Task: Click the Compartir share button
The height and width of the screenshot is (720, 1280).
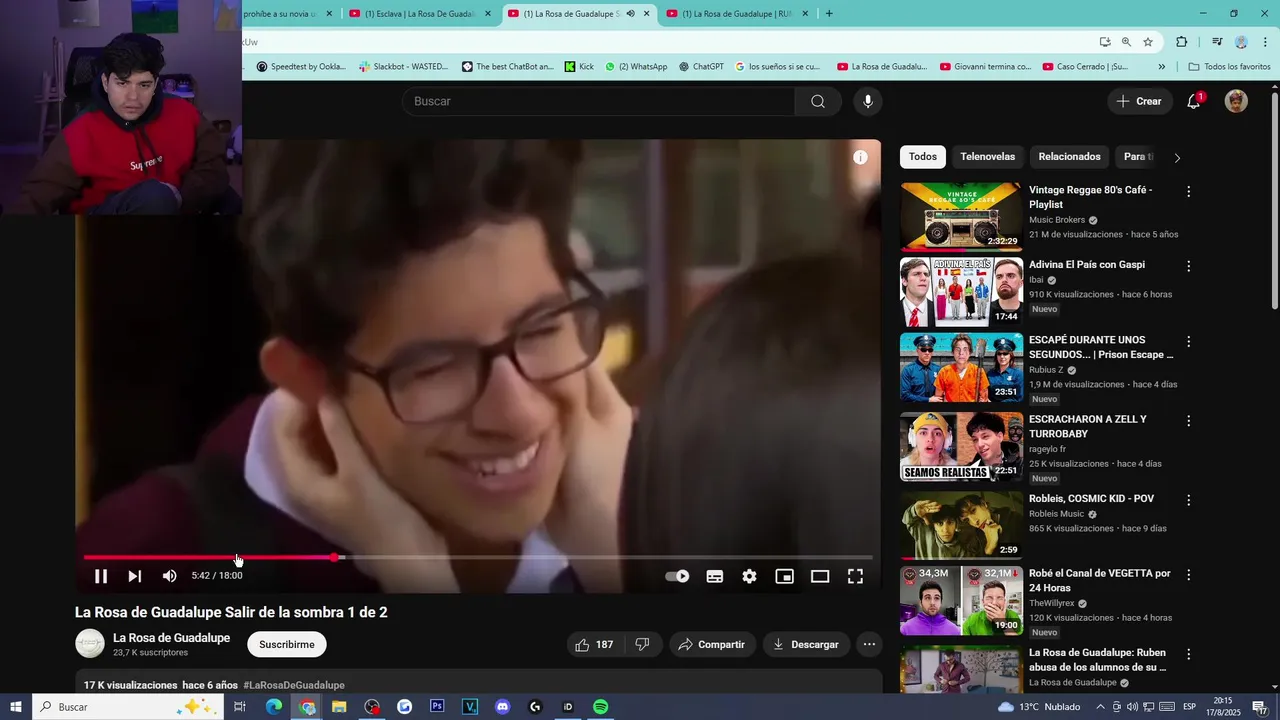Action: coord(712,644)
